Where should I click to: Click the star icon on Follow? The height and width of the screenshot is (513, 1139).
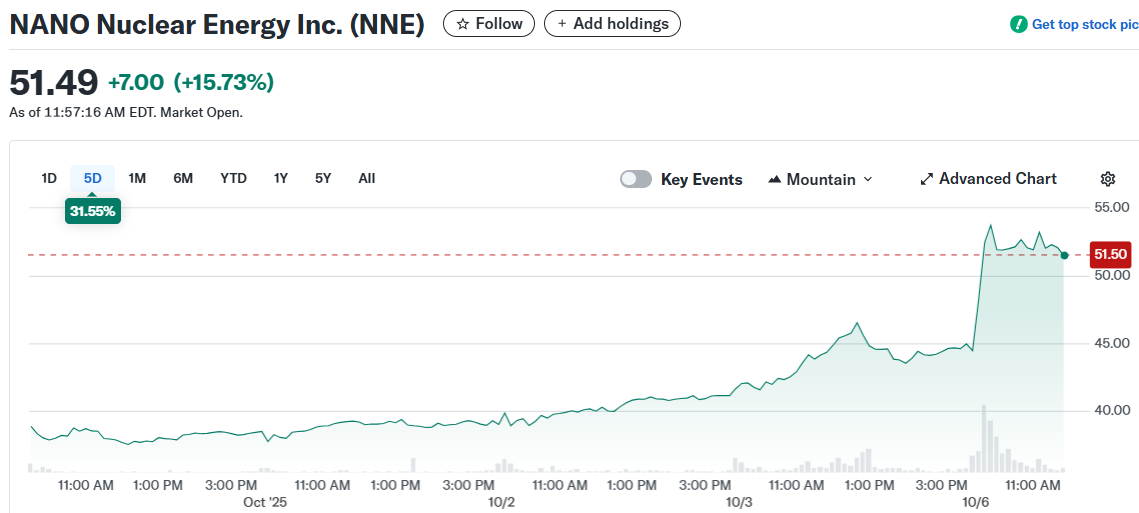(462, 24)
